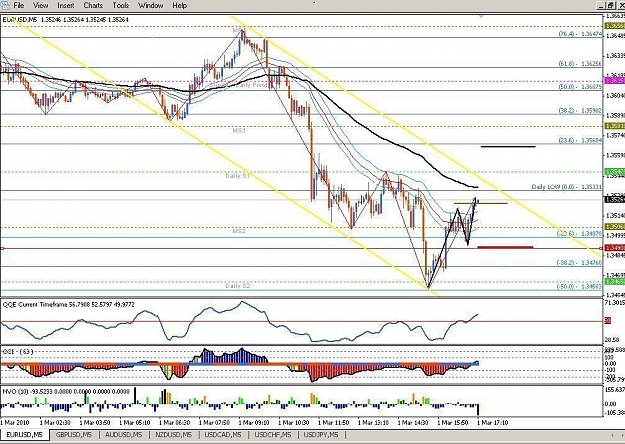Image resolution: width=625 pixels, height=444 pixels.
Task: Open the Tools menu
Action: tap(120, 6)
